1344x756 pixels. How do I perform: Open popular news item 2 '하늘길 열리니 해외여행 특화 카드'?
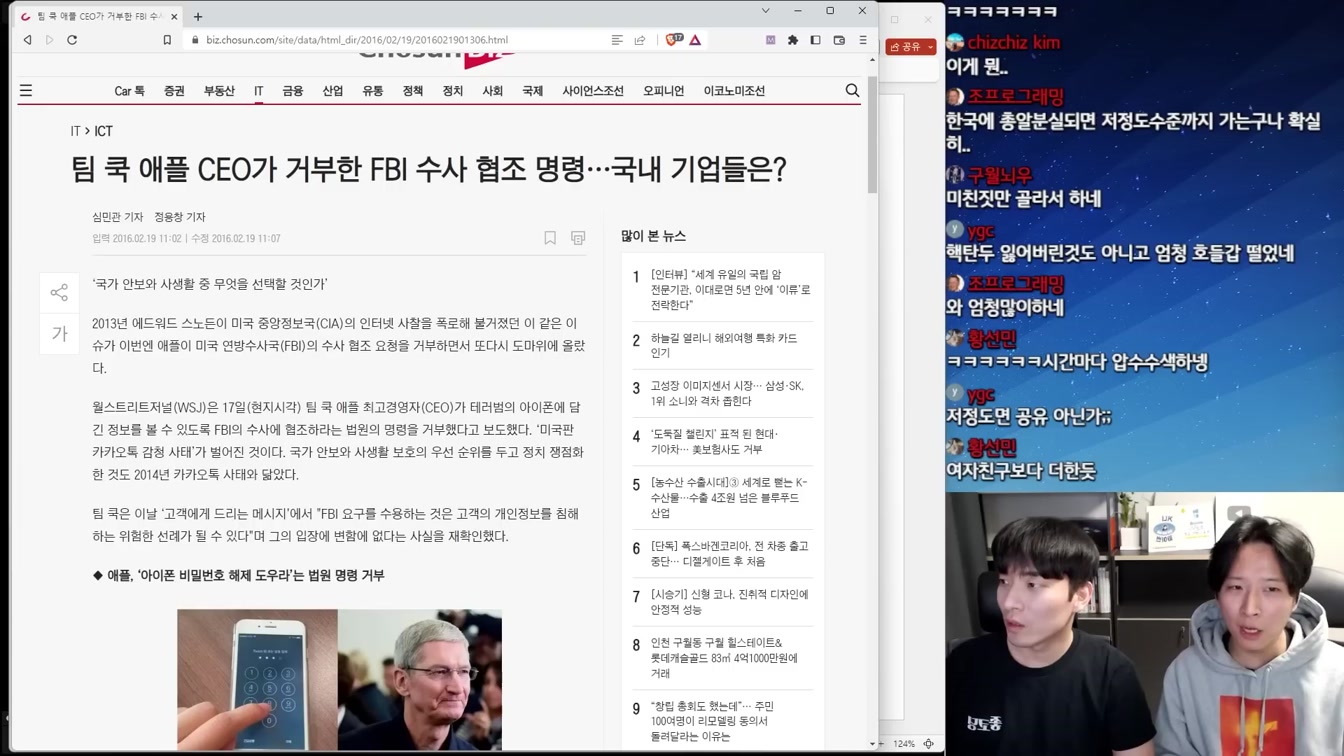tap(724, 345)
